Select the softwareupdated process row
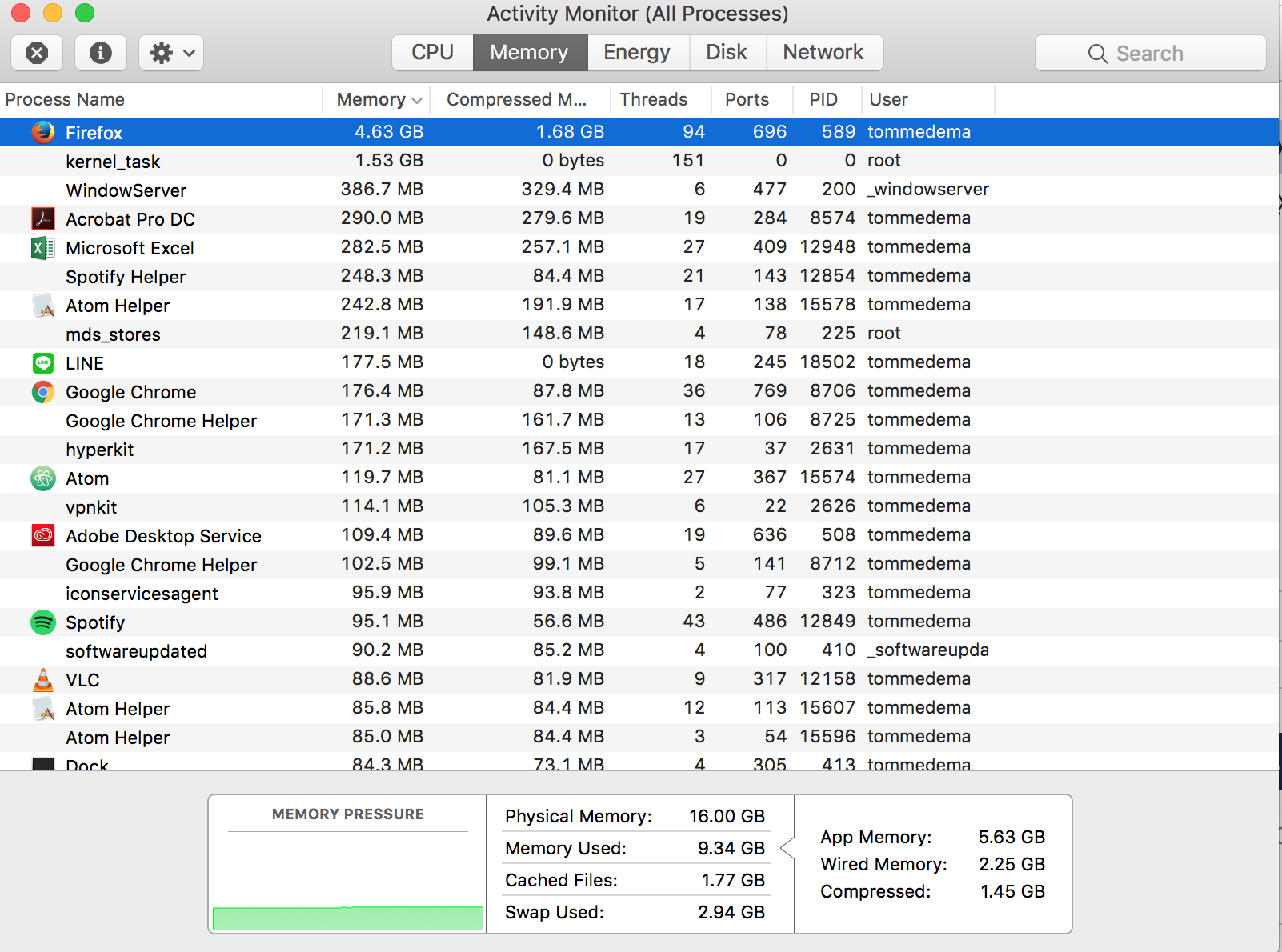1282x952 pixels. 639,650
